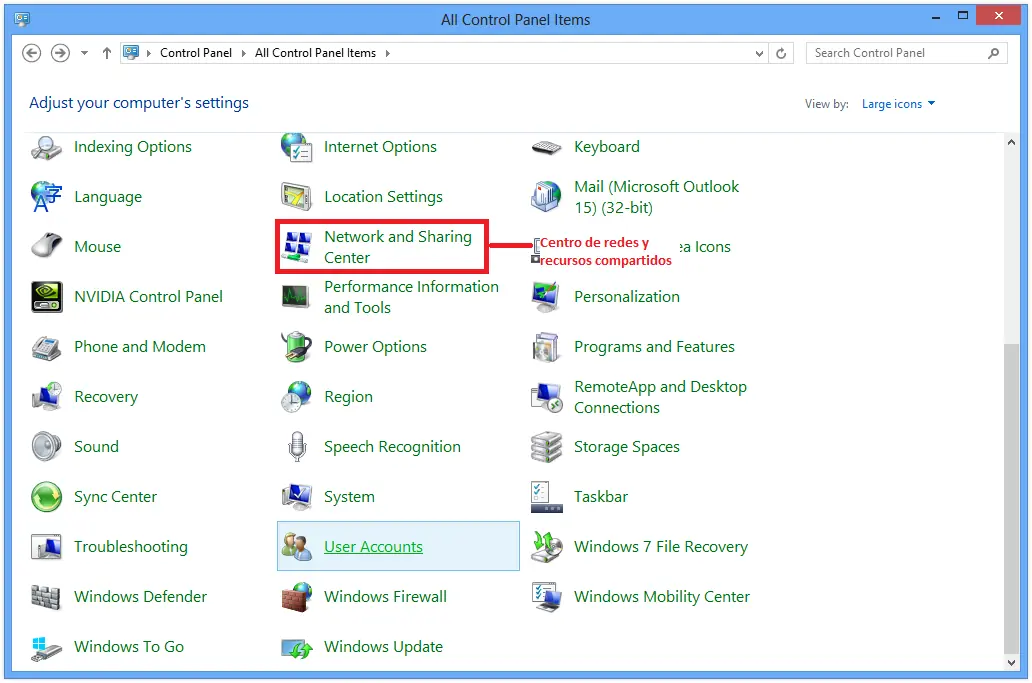Go forward with the Forward arrow
The width and height of the screenshot is (1032, 683).
point(61,53)
